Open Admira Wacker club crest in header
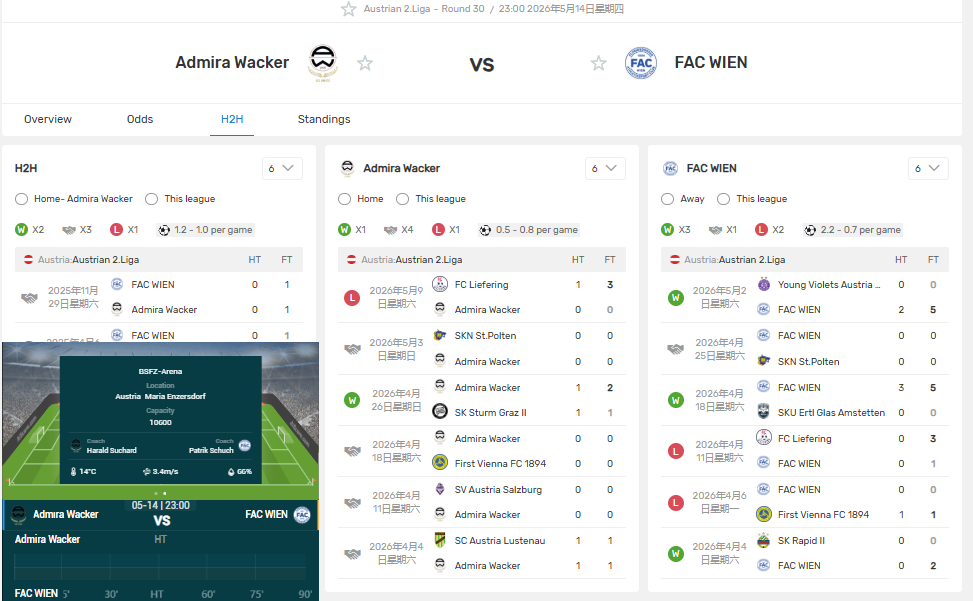Screen dimensions: 973x601 pos(323,63)
